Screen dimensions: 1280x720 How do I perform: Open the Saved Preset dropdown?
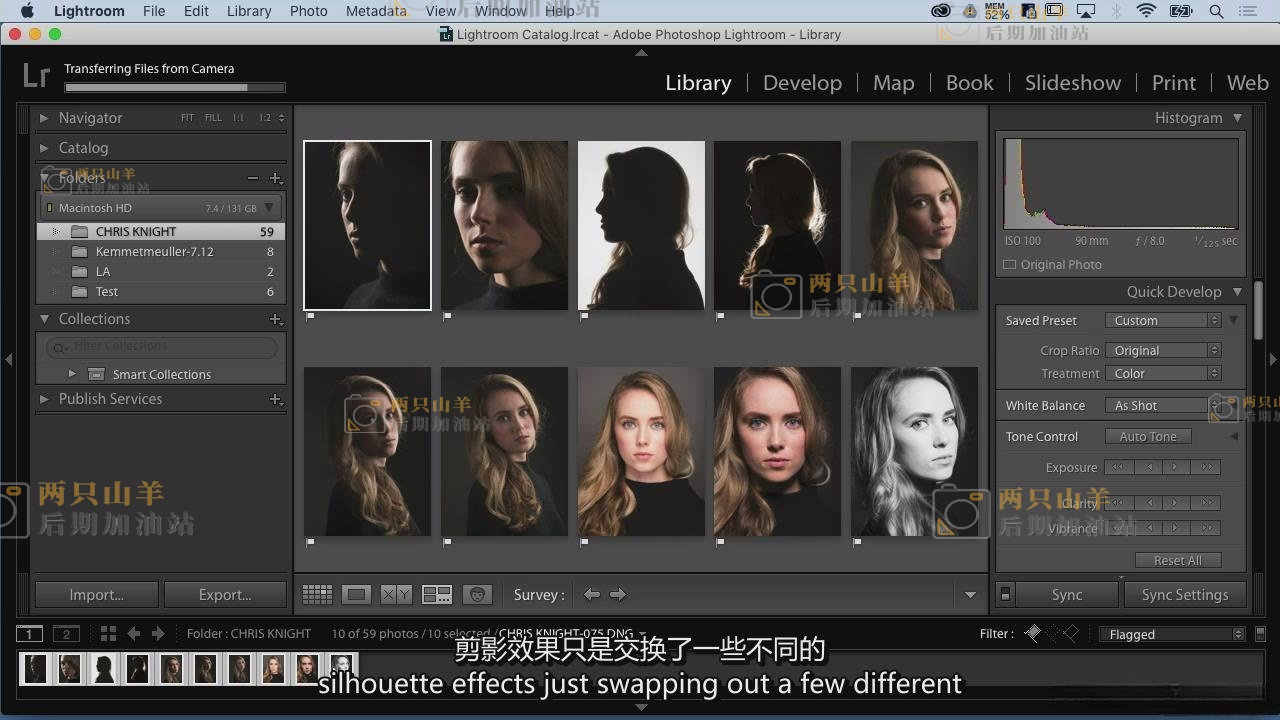point(1163,321)
